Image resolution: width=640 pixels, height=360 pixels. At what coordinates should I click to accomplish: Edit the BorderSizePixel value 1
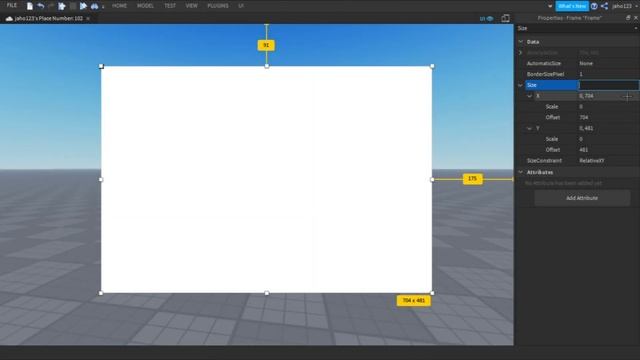(x=608, y=74)
